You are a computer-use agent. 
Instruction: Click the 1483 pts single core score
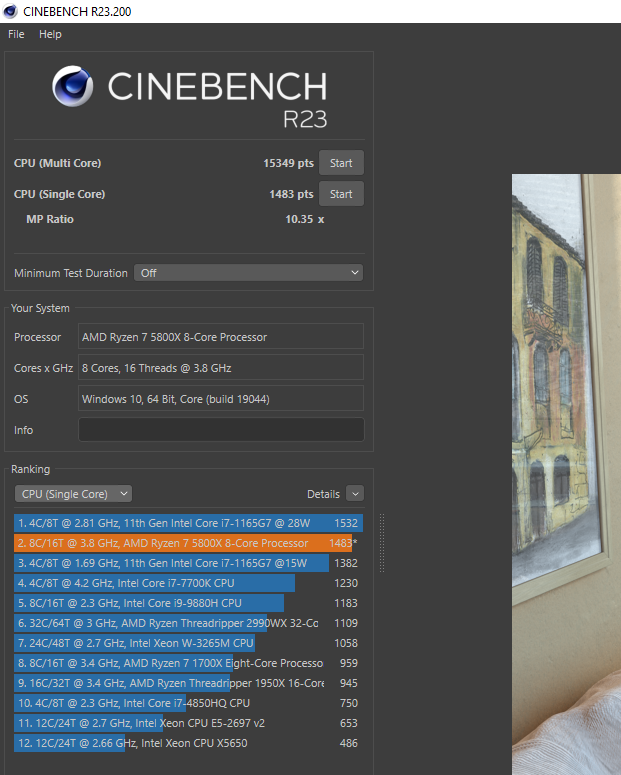point(291,194)
